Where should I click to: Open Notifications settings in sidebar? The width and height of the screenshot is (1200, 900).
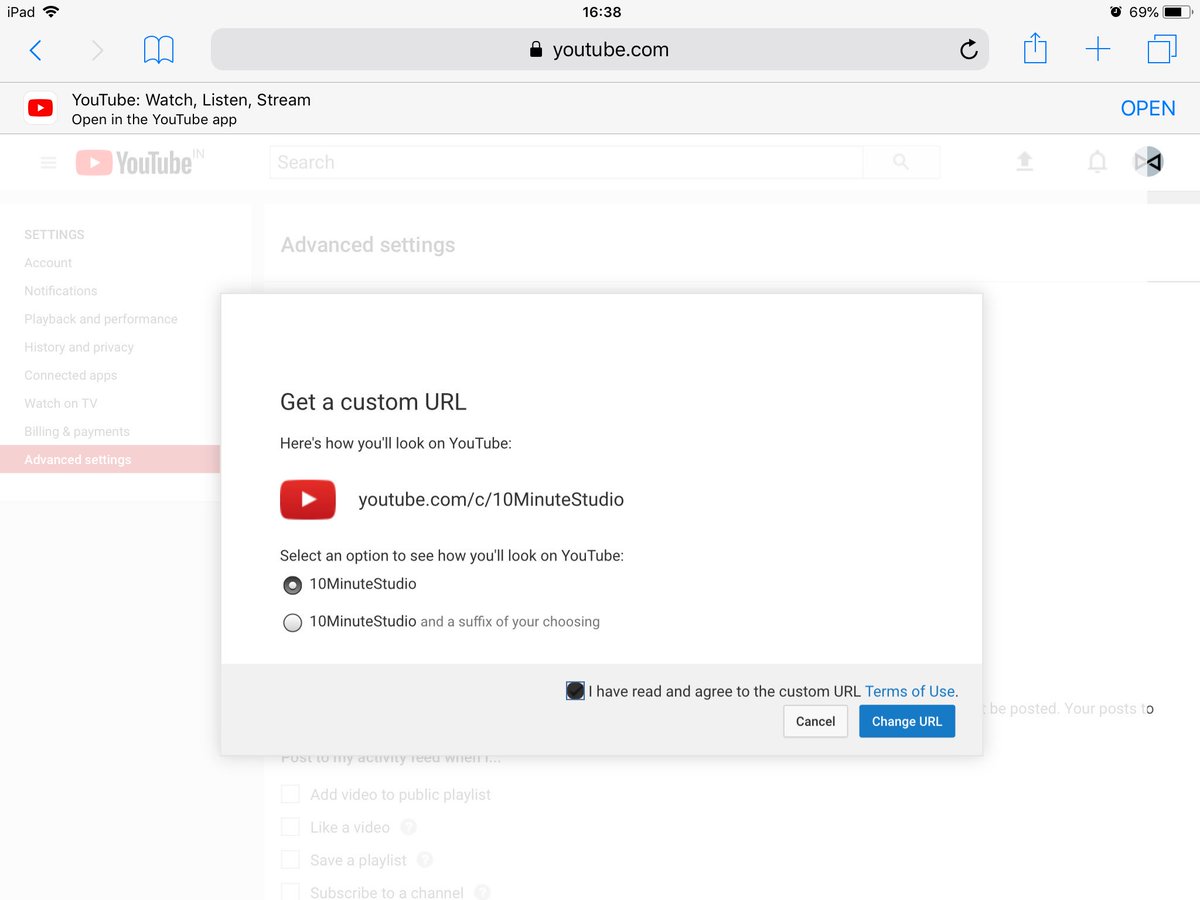coord(61,291)
